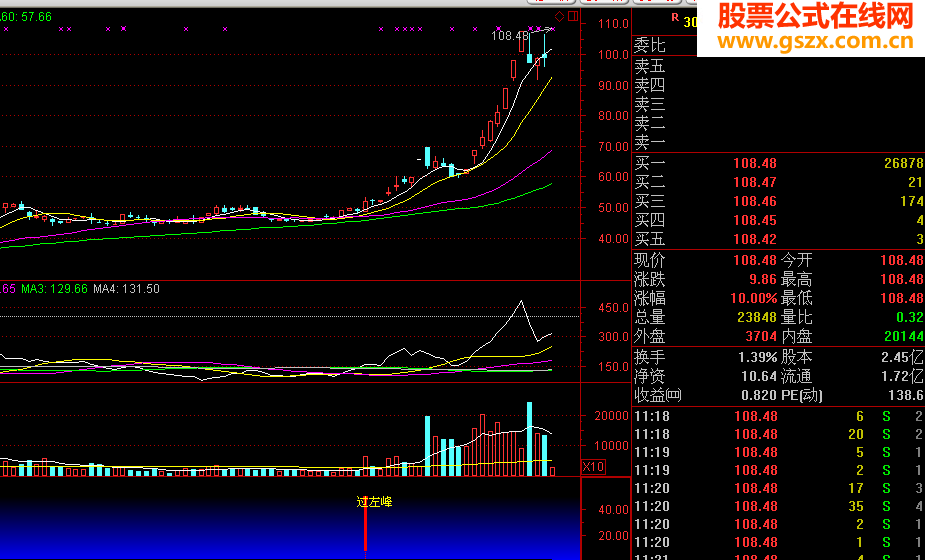Click the 总量 value 23848
Screen dimensions: 925x560
(757, 317)
